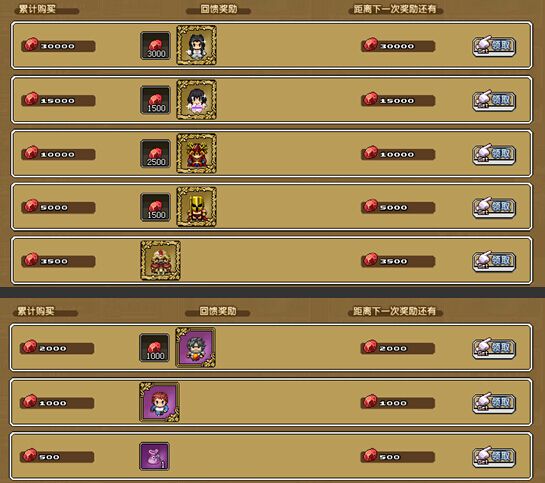Viewport: 545px width, 483px height.
Task: Claim the 30000 gem tier reward
Action: click(494, 46)
